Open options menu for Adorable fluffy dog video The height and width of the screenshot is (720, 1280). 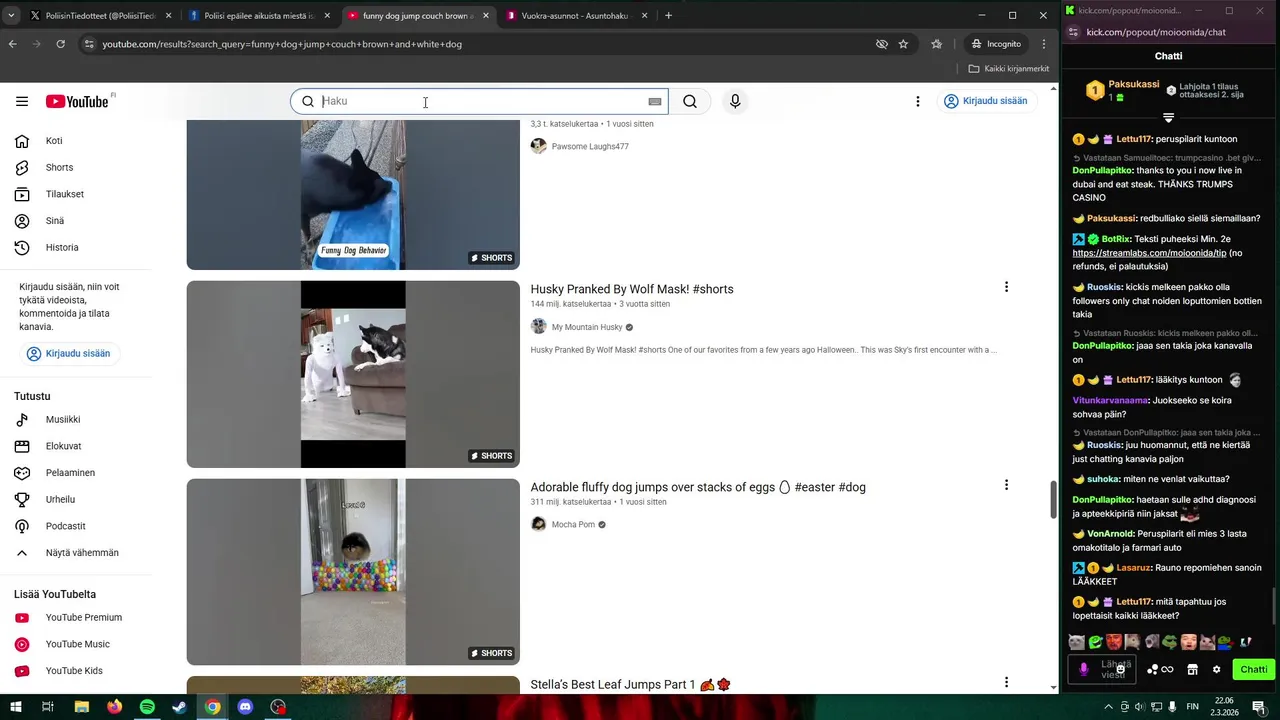click(x=1006, y=485)
